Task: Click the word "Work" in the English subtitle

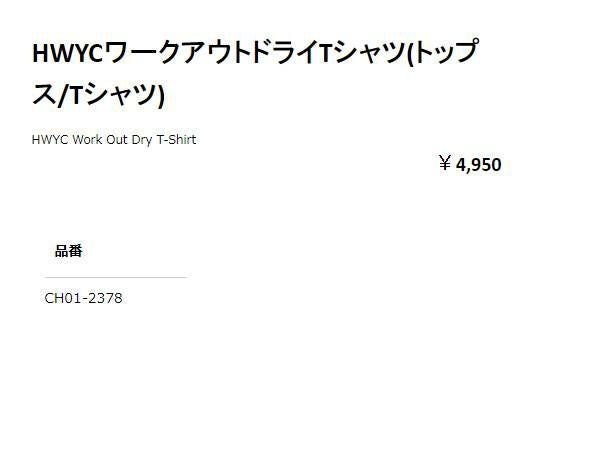Action: 88,140
